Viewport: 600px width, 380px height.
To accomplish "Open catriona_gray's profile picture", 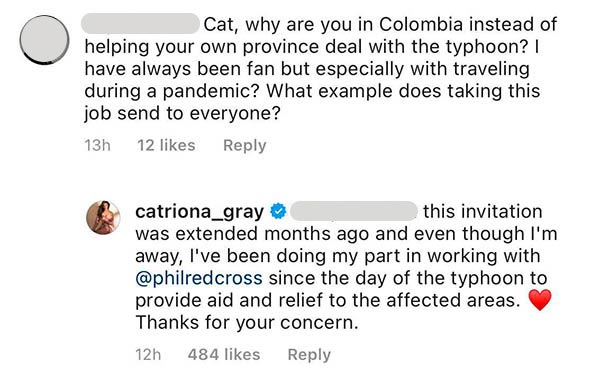I will tap(103, 217).
